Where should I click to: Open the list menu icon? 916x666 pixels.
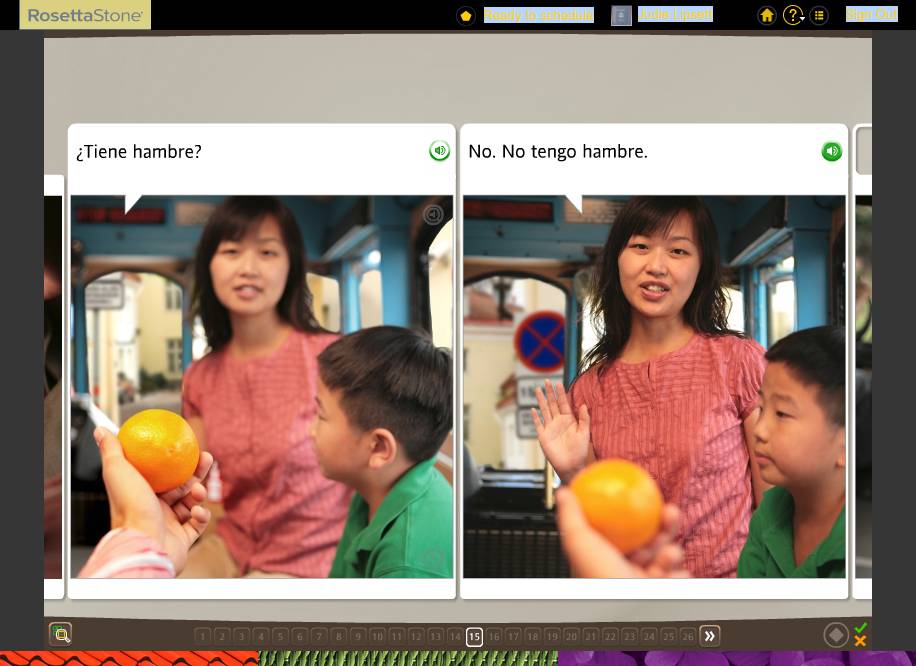coord(819,15)
